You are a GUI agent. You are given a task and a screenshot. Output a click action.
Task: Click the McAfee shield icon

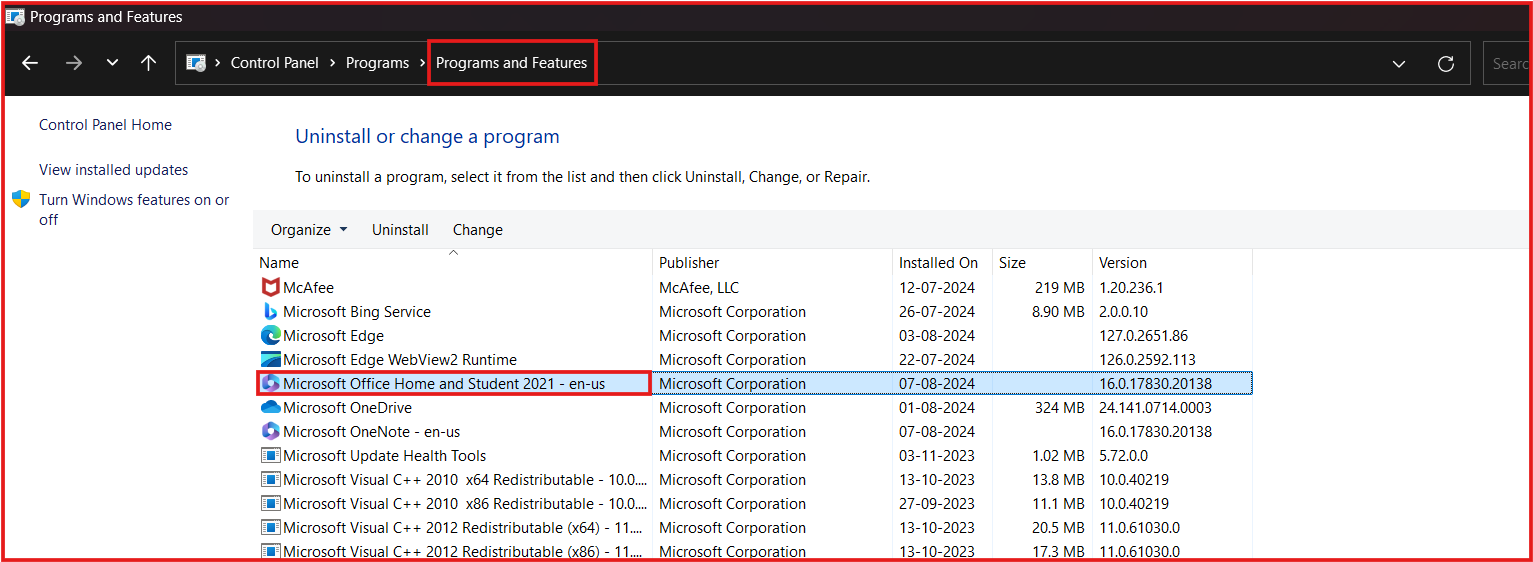click(270, 288)
